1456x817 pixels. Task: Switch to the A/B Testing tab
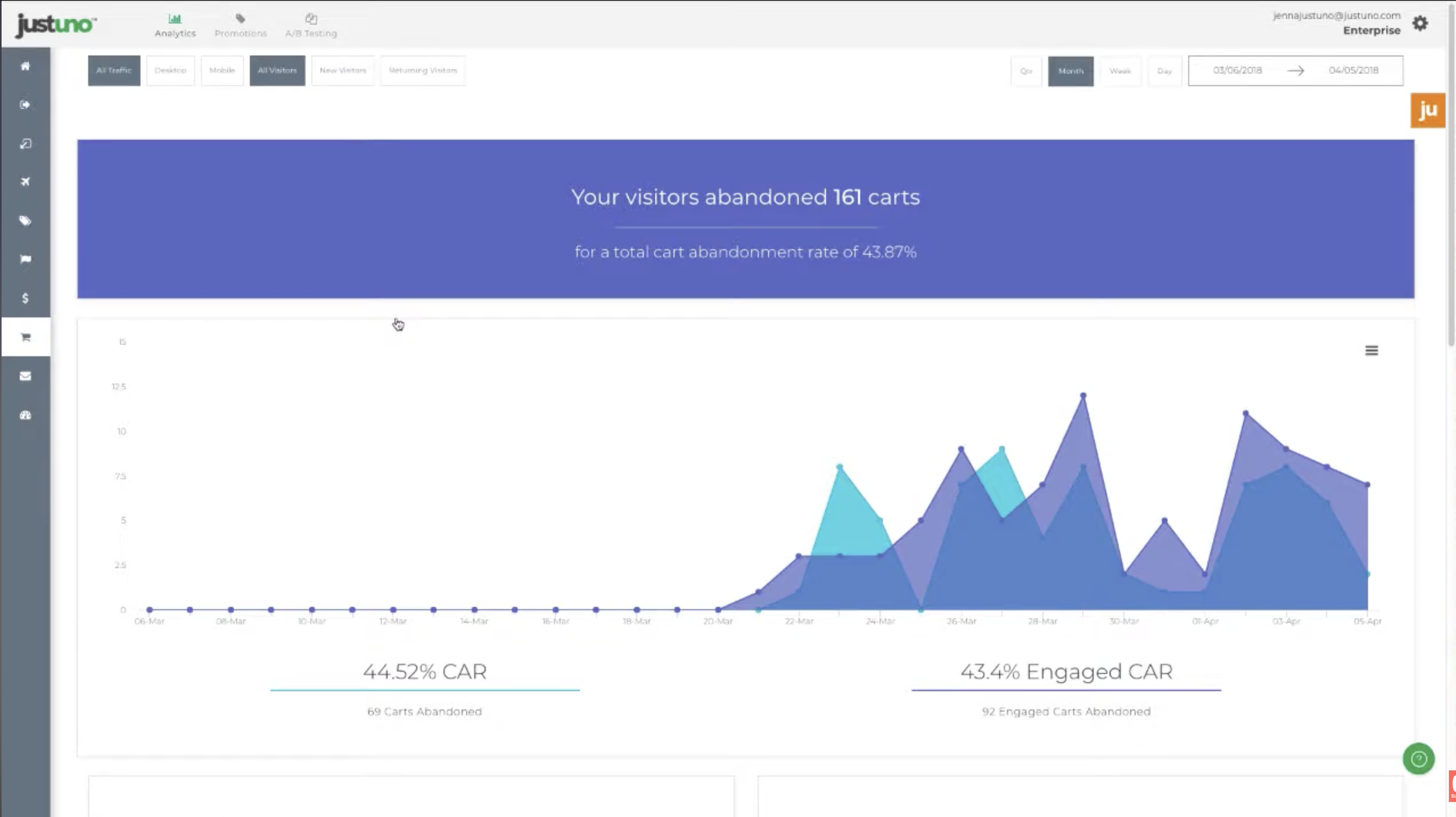pyautogui.click(x=311, y=26)
